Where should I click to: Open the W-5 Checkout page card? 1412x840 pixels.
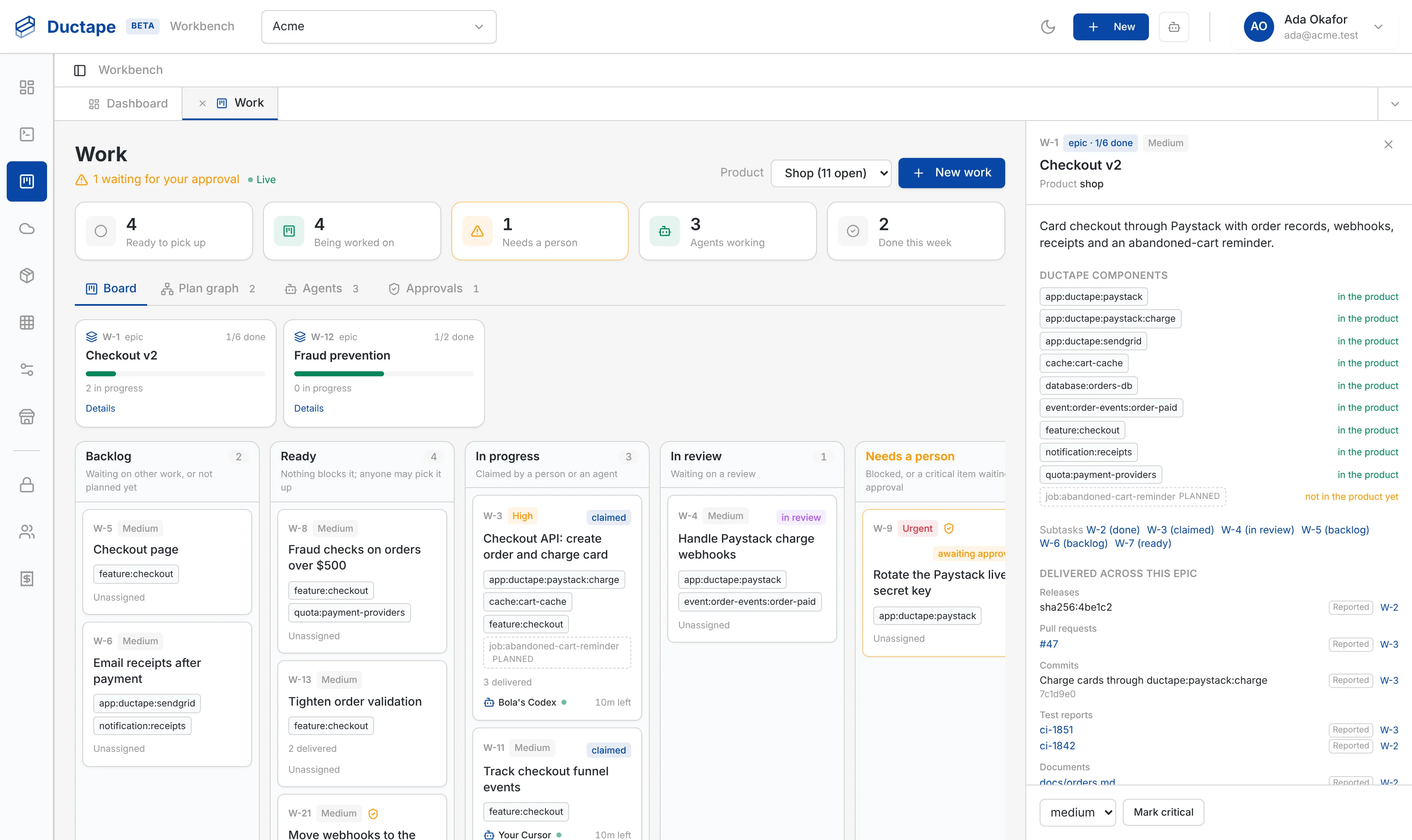tap(167, 562)
